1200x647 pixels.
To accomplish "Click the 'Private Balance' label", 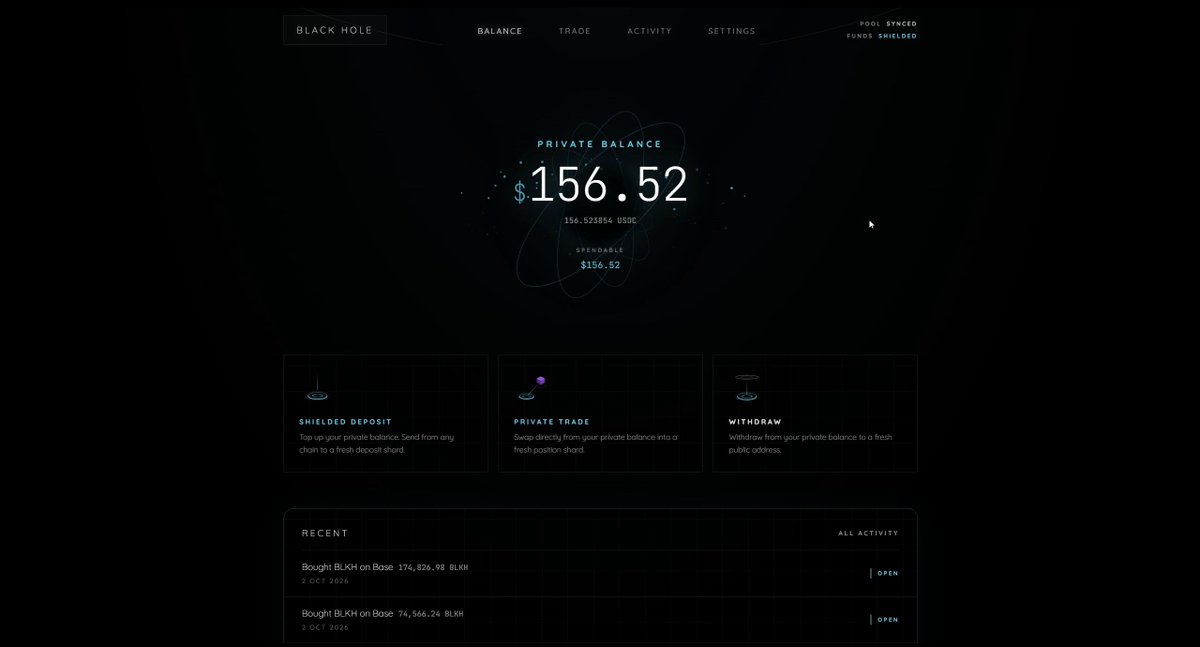I will [600, 144].
